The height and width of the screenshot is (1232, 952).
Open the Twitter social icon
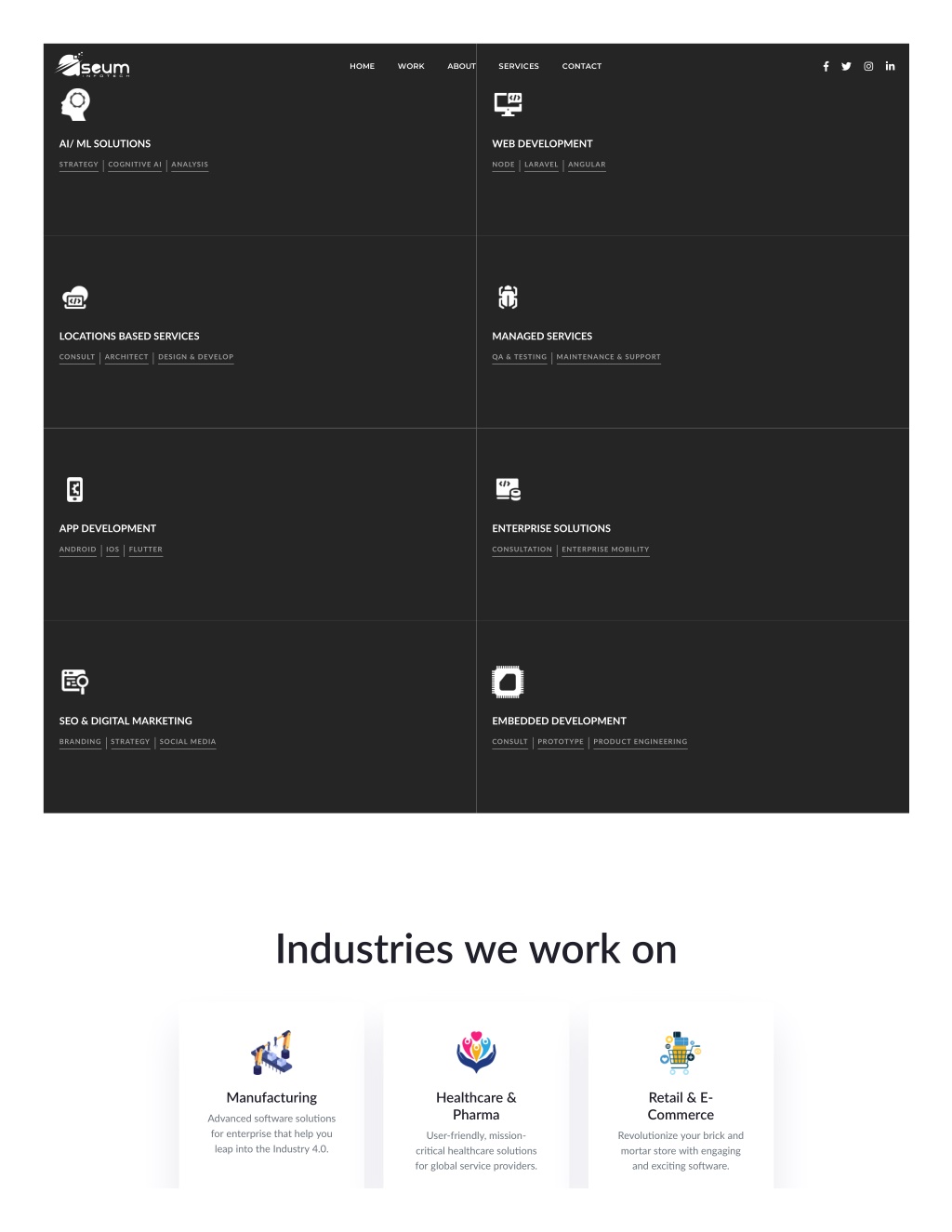(x=846, y=66)
